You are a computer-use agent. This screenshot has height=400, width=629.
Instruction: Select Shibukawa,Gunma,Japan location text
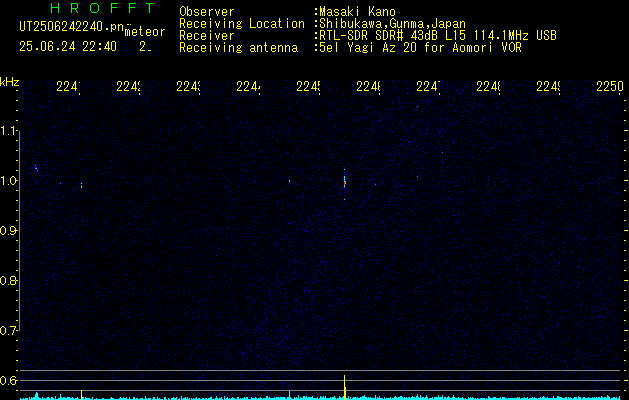[392, 24]
